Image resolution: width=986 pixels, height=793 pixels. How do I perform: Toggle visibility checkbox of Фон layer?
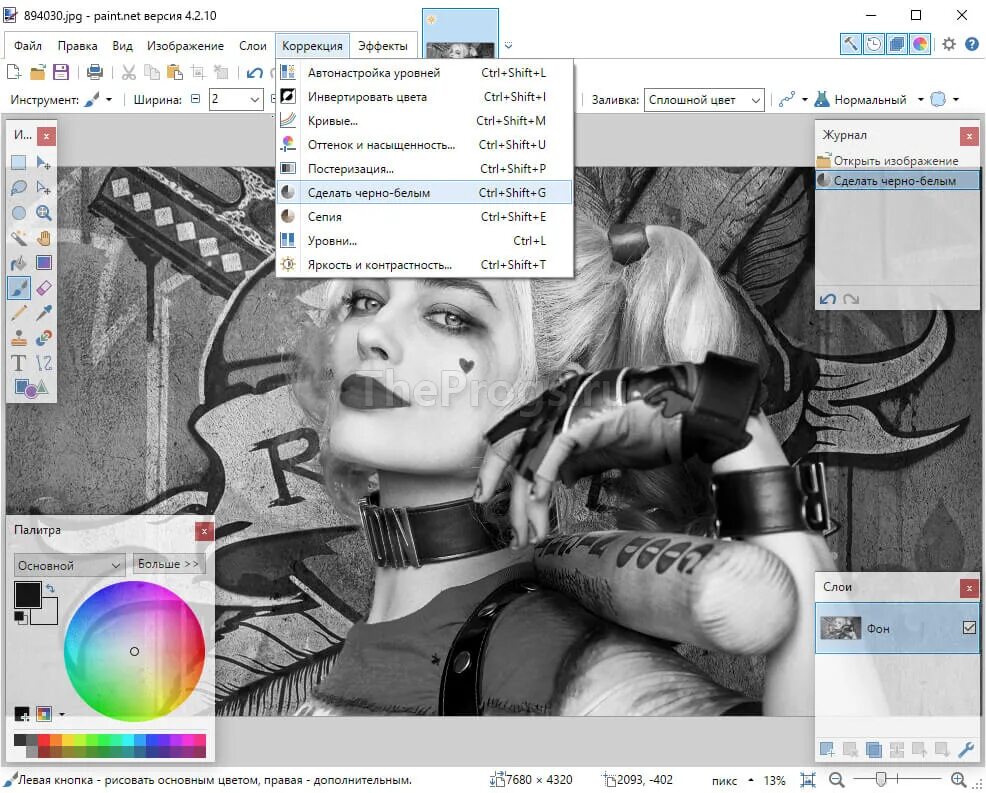coord(969,628)
